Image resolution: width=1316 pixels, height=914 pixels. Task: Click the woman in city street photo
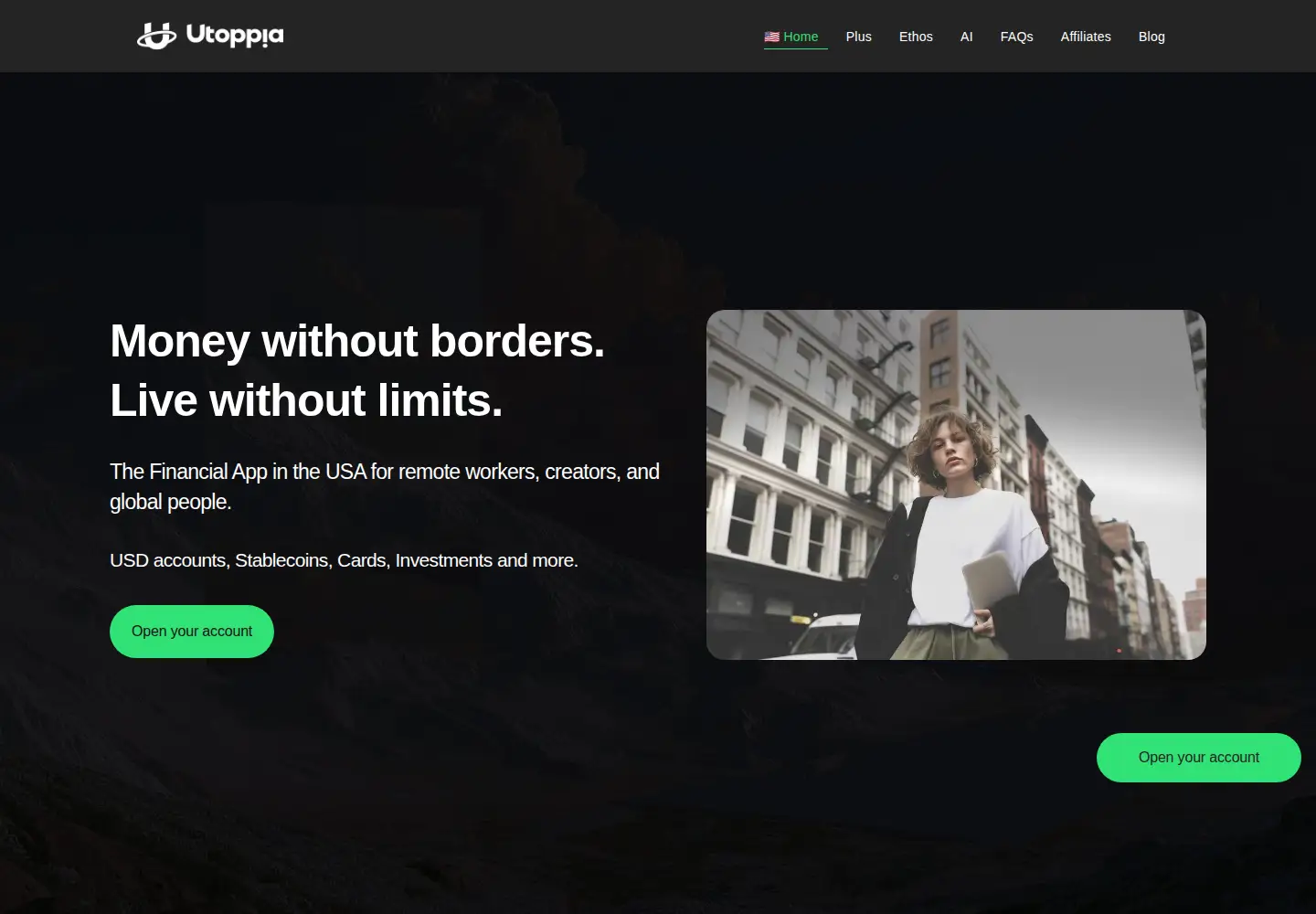(x=956, y=484)
